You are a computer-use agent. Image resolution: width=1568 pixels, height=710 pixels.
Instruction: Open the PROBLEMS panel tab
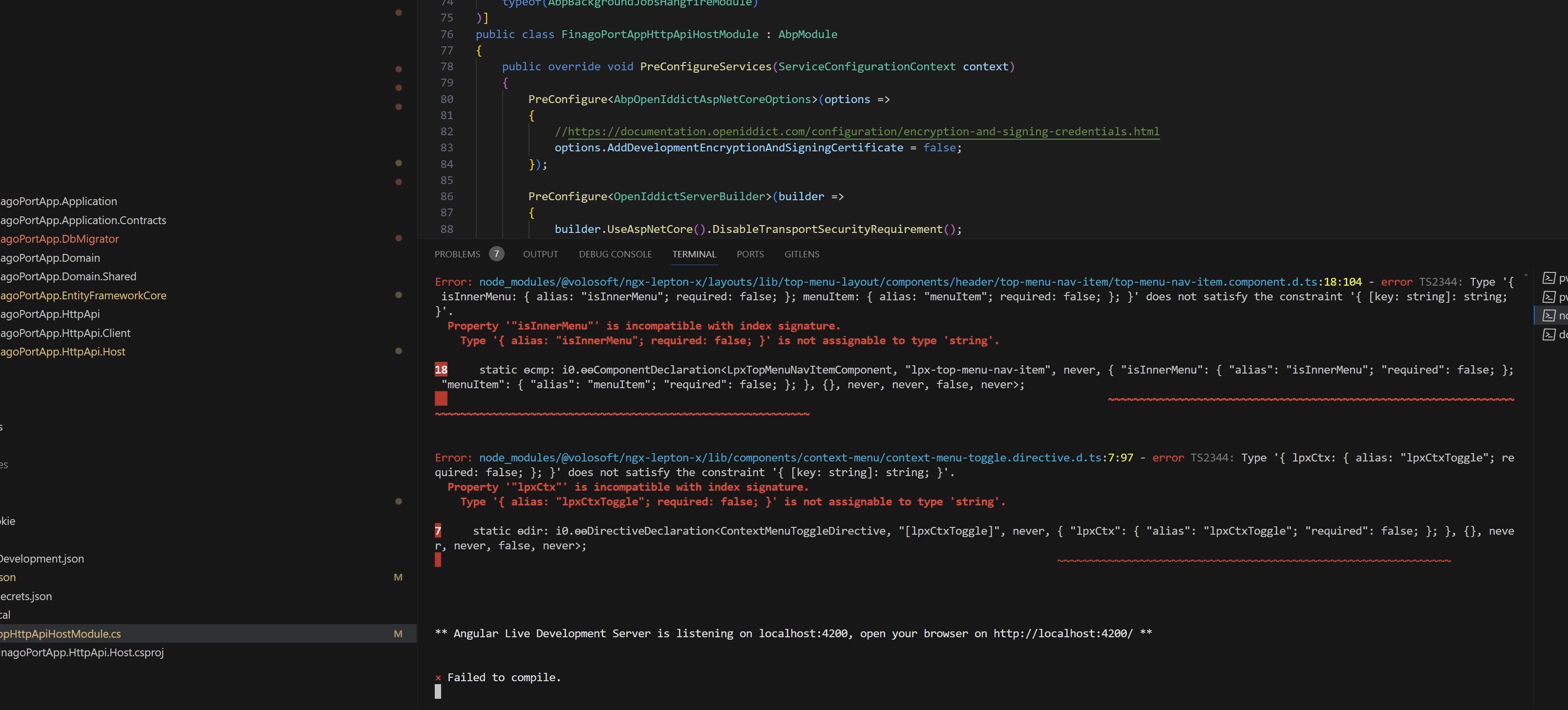coord(457,254)
